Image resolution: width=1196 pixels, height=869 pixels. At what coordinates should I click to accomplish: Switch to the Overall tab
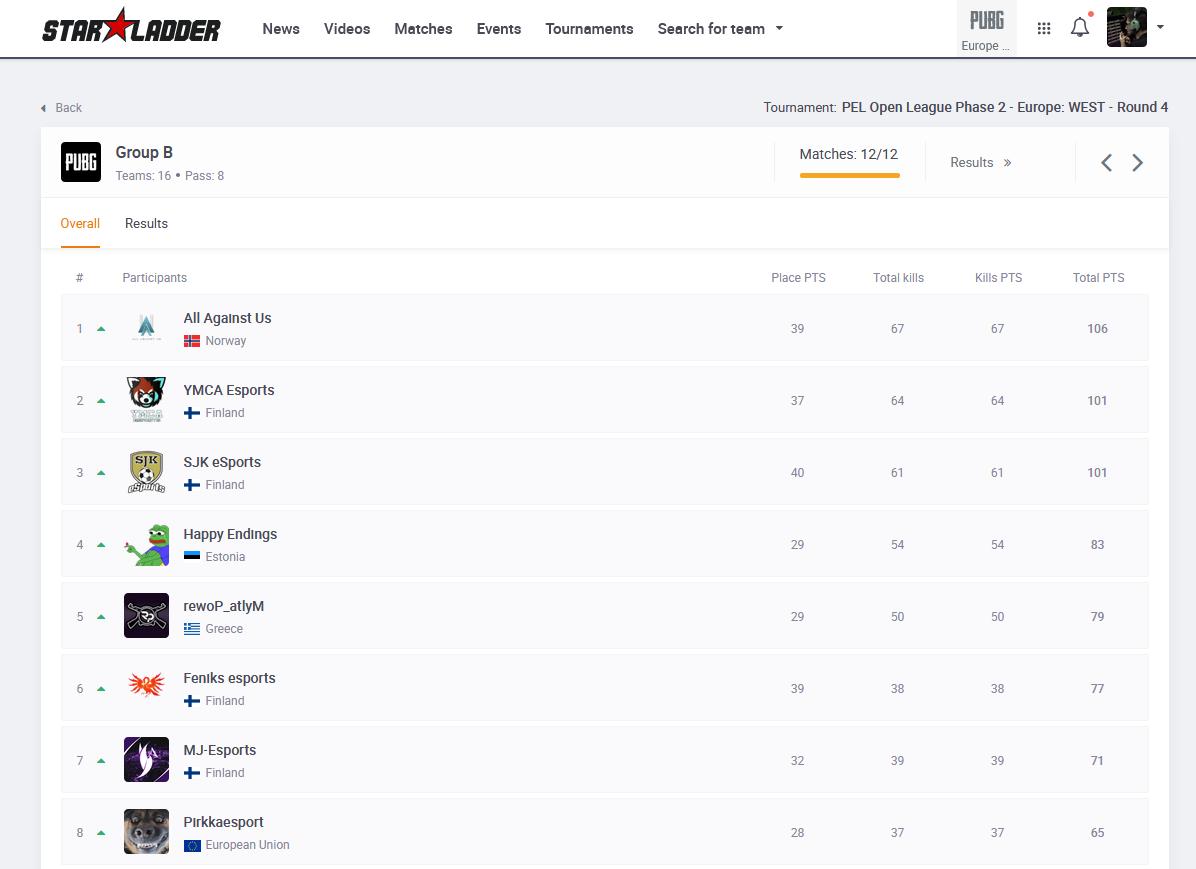[x=80, y=224]
